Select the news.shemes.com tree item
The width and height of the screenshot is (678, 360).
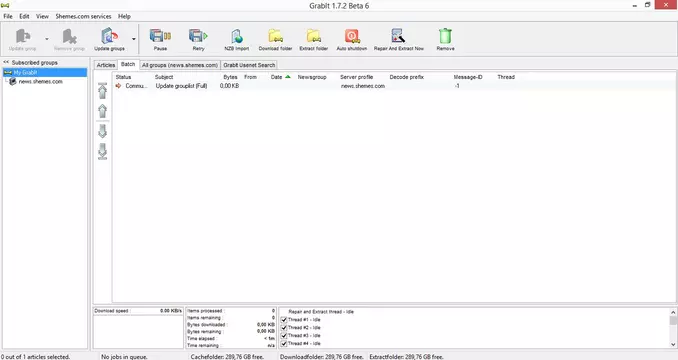tap(41, 81)
